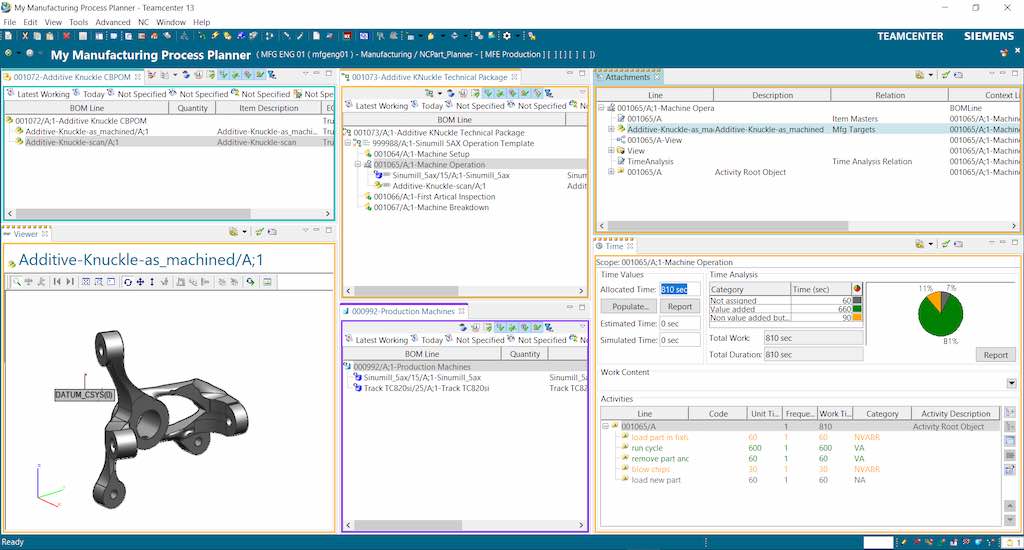Select the Pan tool in Viewer toolbar
1024x550 pixels.
140,282
